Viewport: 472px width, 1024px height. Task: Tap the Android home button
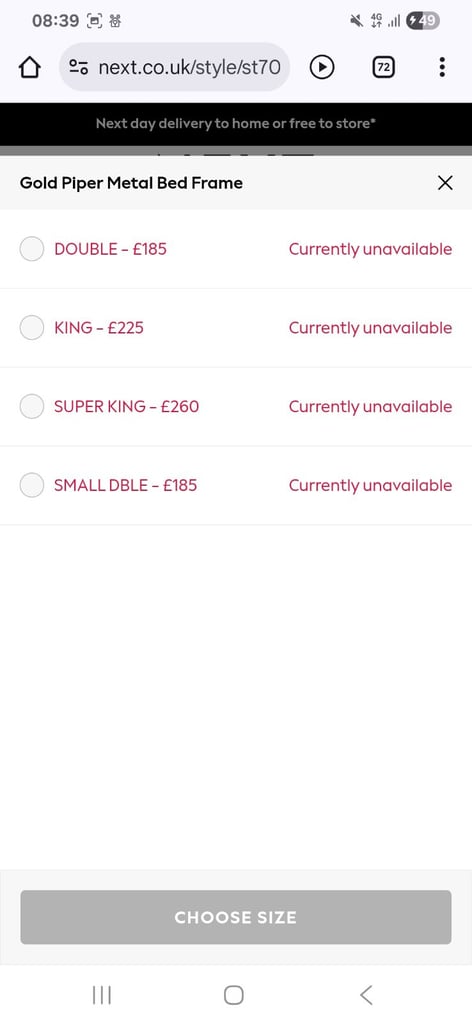point(234,995)
